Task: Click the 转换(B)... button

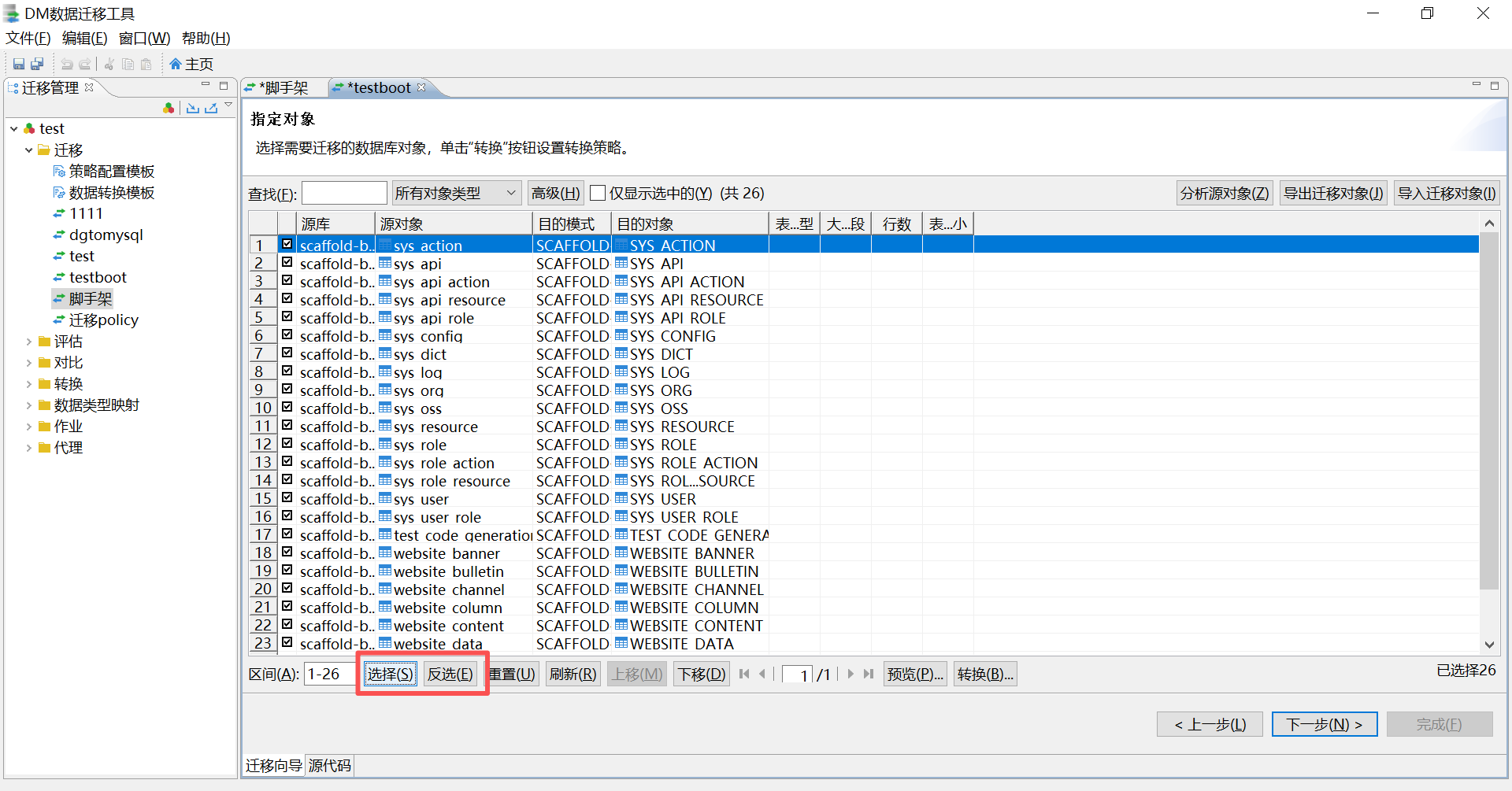Action: (x=985, y=674)
